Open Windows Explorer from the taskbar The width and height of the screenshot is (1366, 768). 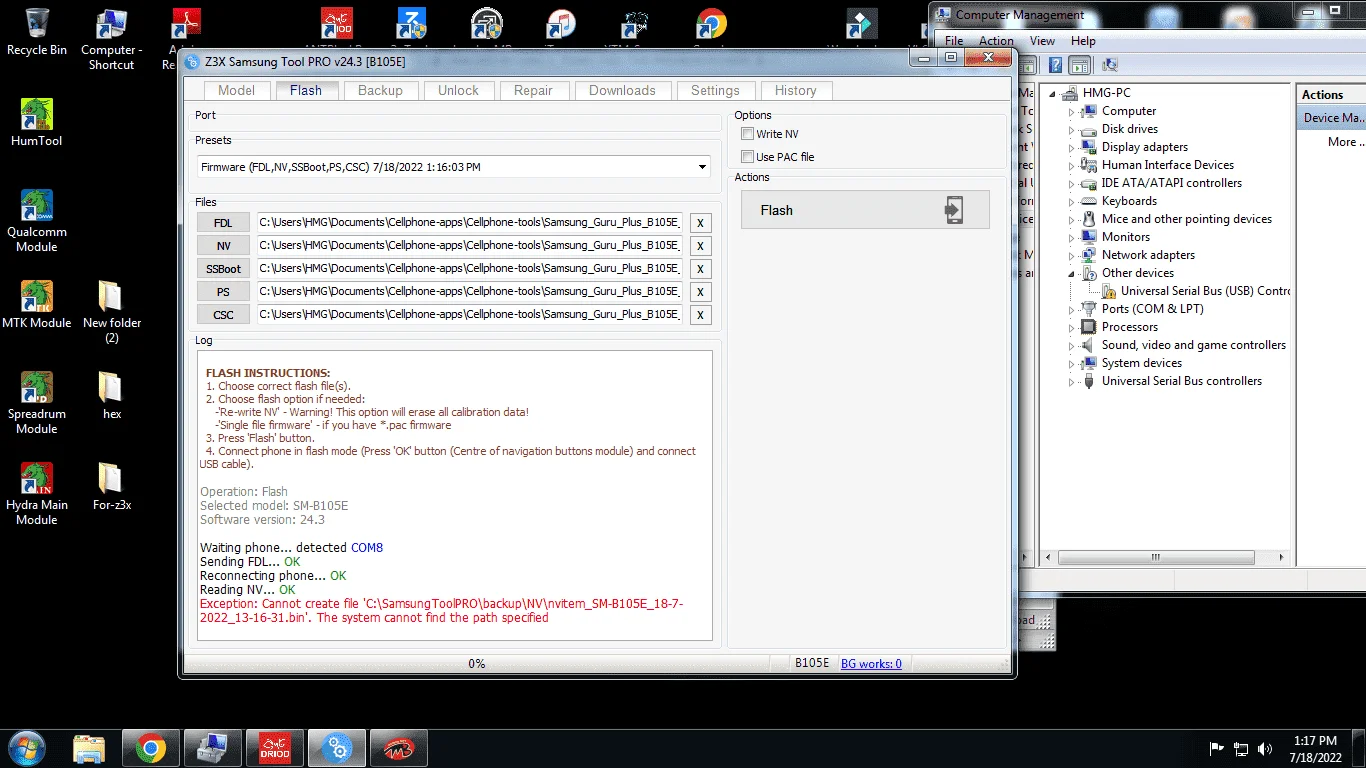89,747
